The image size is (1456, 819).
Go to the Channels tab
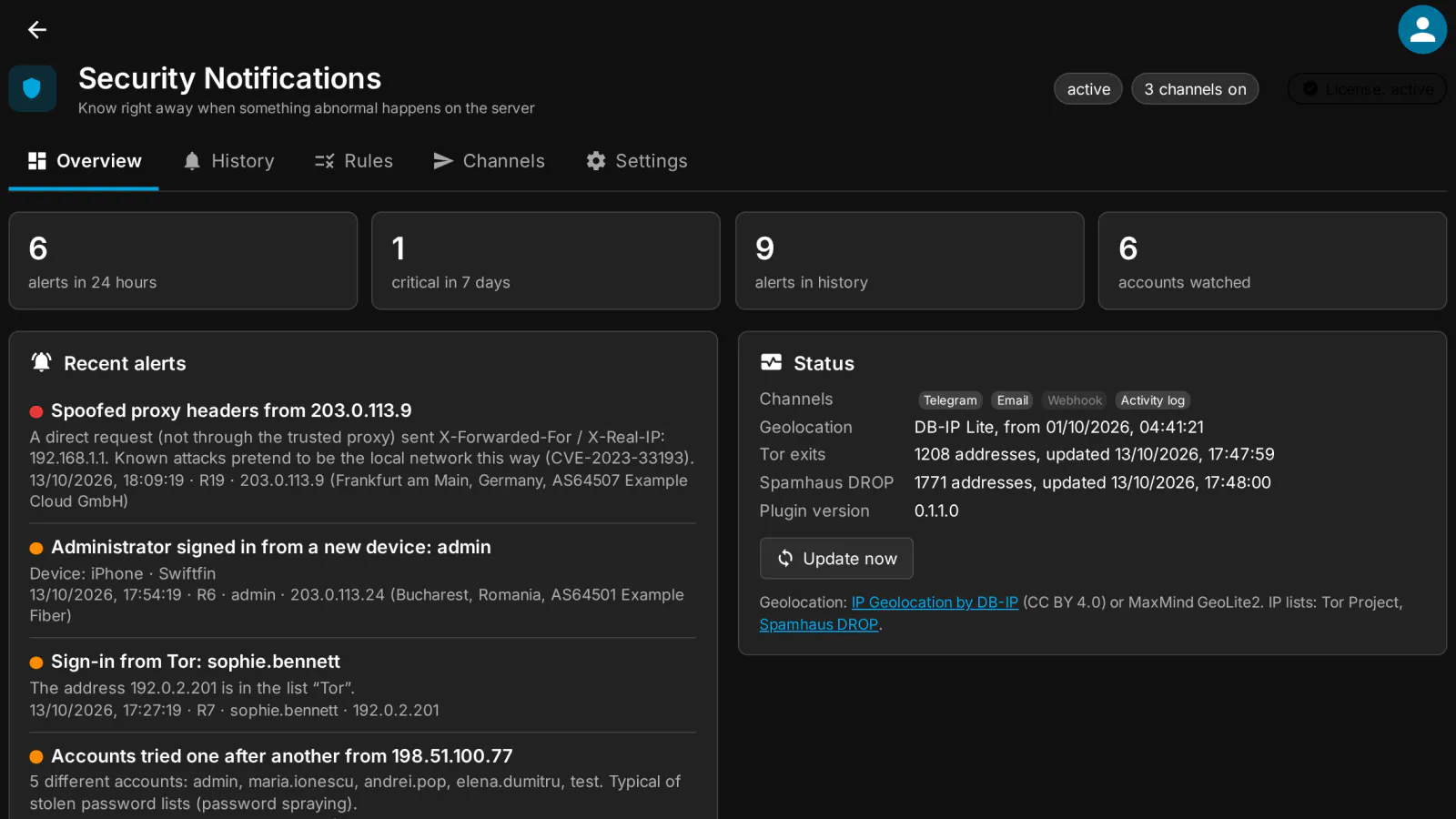click(489, 161)
